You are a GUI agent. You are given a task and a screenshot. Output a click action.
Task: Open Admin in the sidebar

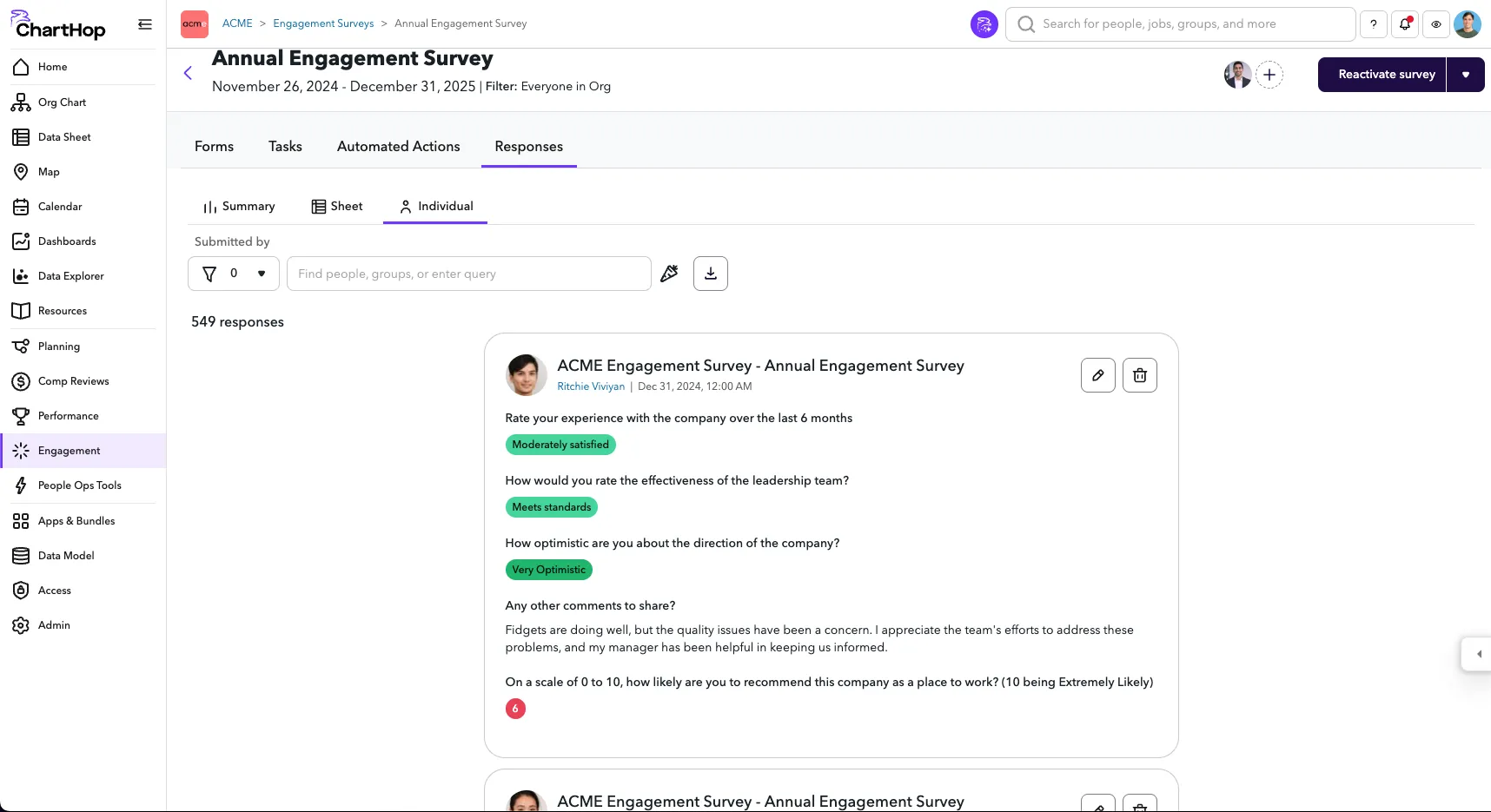pyautogui.click(x=83, y=625)
